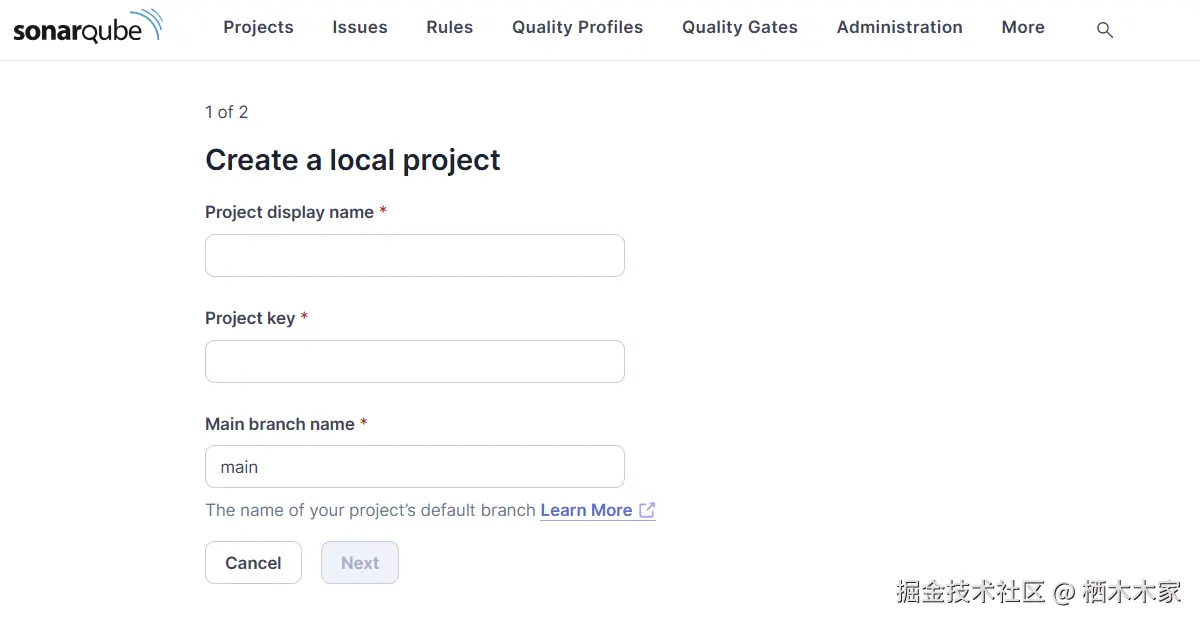1200x624 pixels.
Task: Click the "Project key" label
Action: (x=250, y=318)
